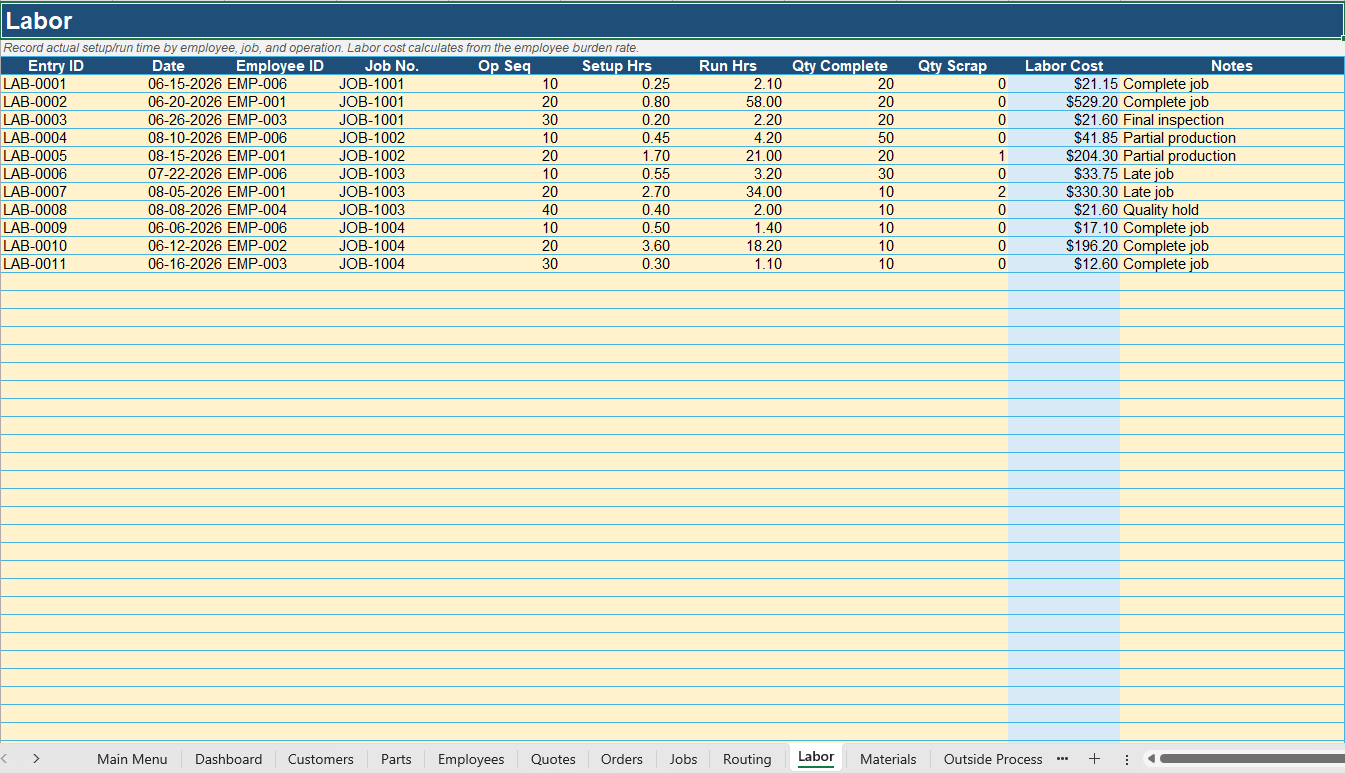Select EMP-004 in row LAB-0008
The height and width of the screenshot is (773, 1345).
pos(280,210)
